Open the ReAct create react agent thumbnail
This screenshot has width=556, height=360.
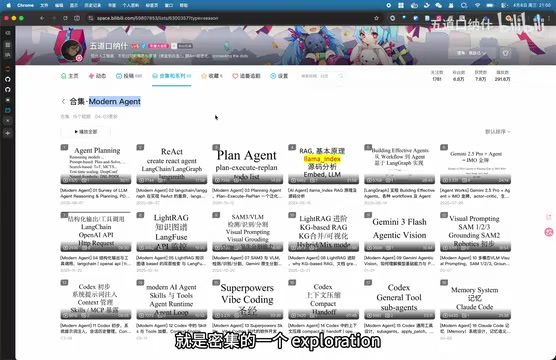pyautogui.click(x=172, y=164)
